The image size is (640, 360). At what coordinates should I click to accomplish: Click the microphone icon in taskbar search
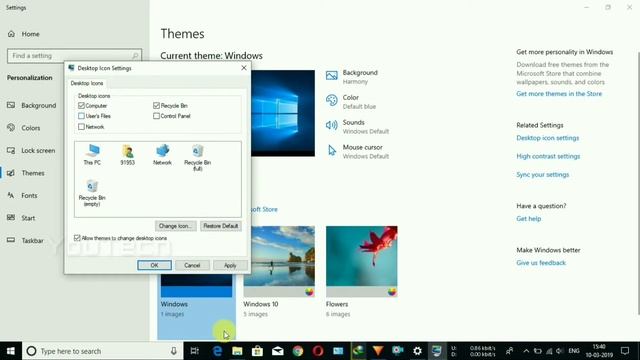(x=173, y=351)
